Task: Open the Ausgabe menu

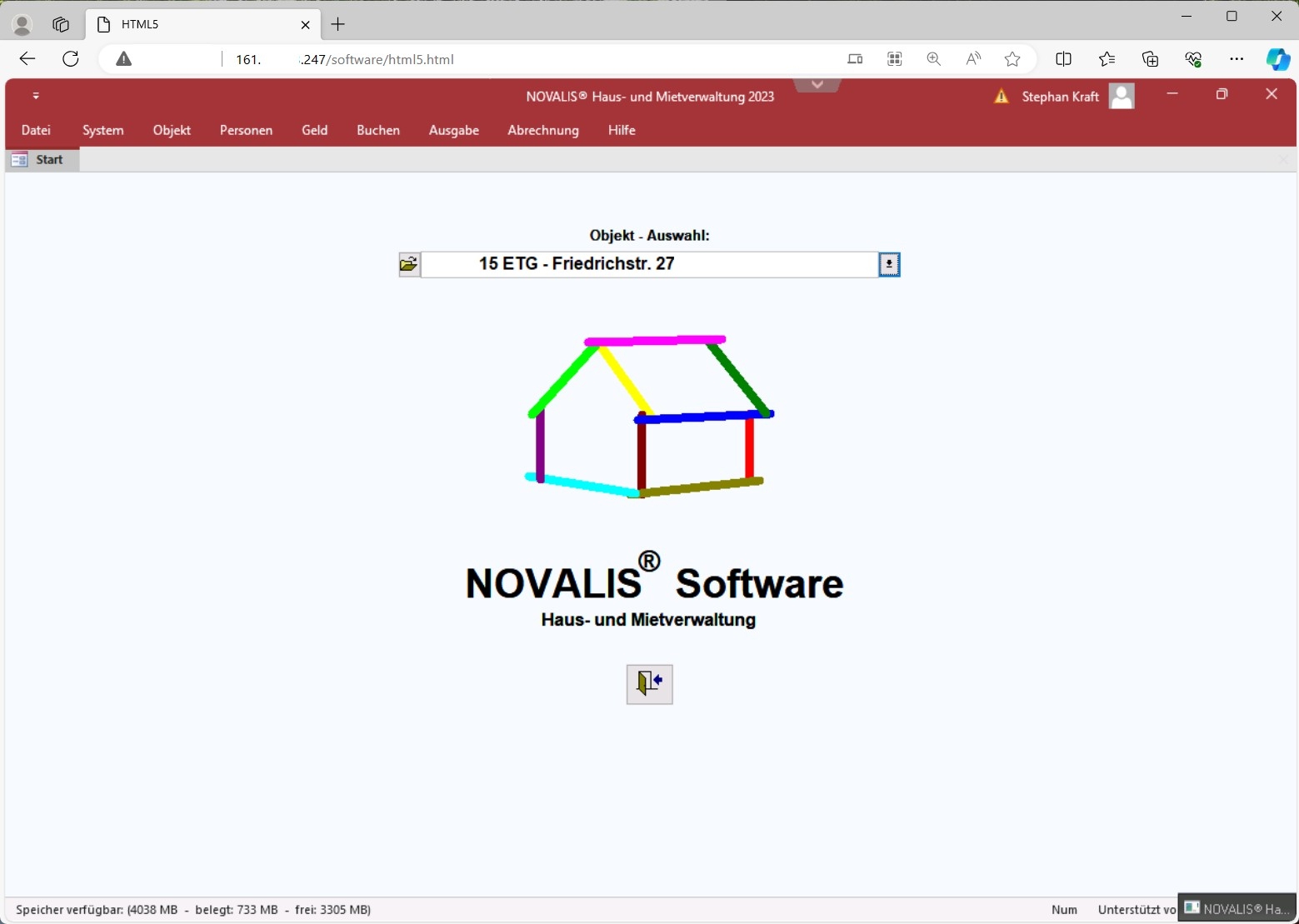Action: click(454, 130)
